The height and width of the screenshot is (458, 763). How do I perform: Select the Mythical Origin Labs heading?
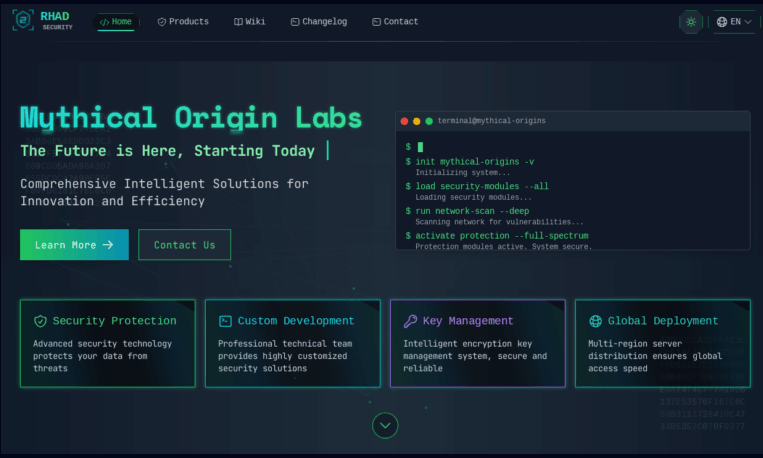click(191, 118)
